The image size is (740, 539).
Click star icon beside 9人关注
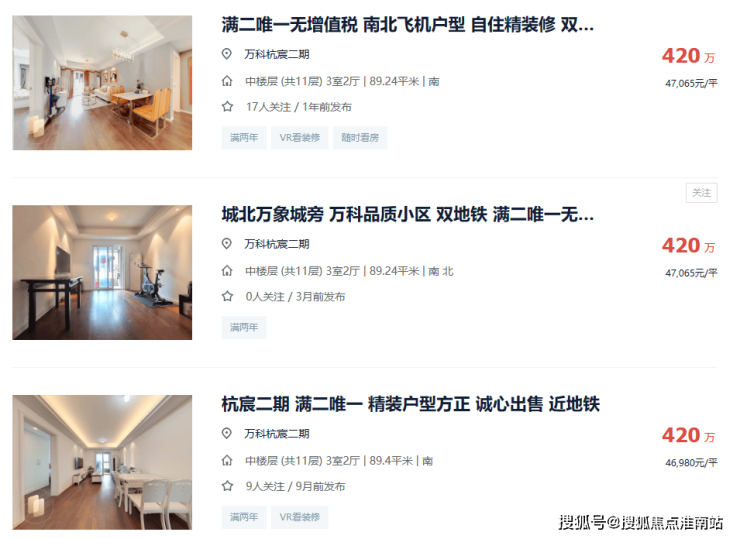coord(227,486)
